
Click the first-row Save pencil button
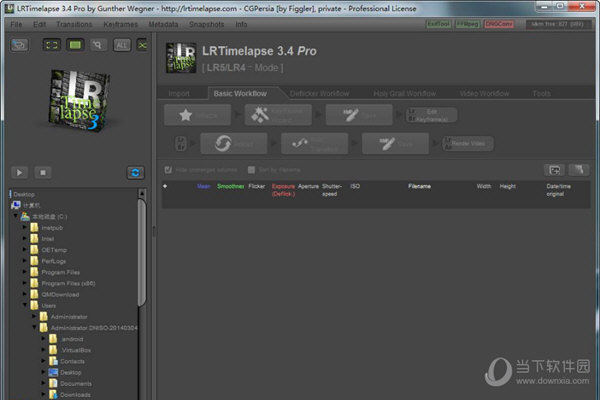[359, 115]
